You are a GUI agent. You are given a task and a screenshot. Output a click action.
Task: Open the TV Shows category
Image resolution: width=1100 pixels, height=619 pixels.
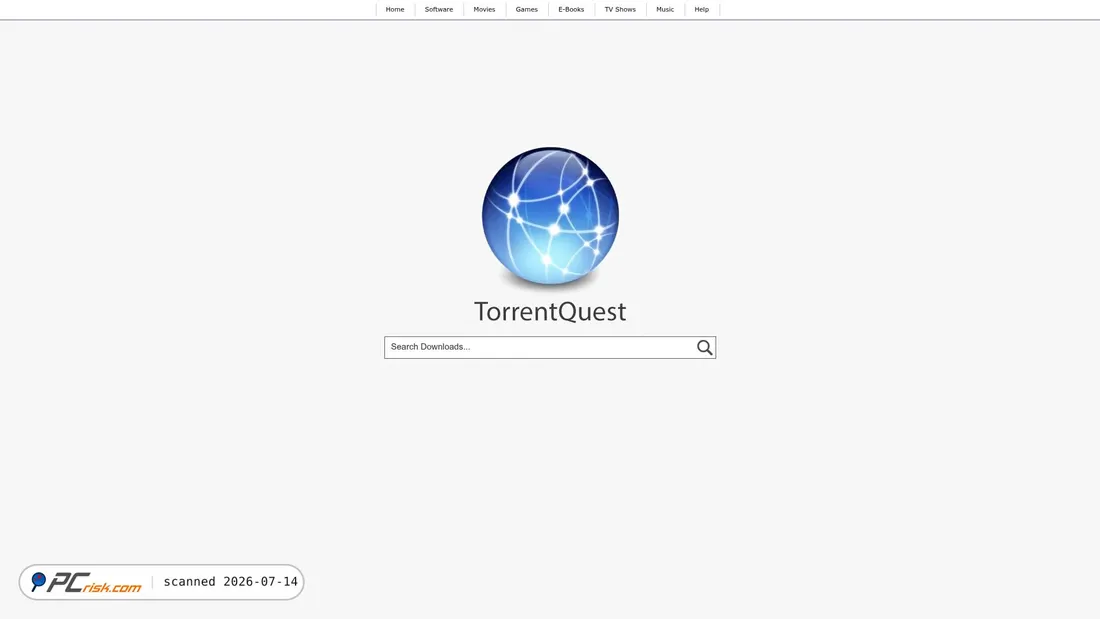(620, 10)
